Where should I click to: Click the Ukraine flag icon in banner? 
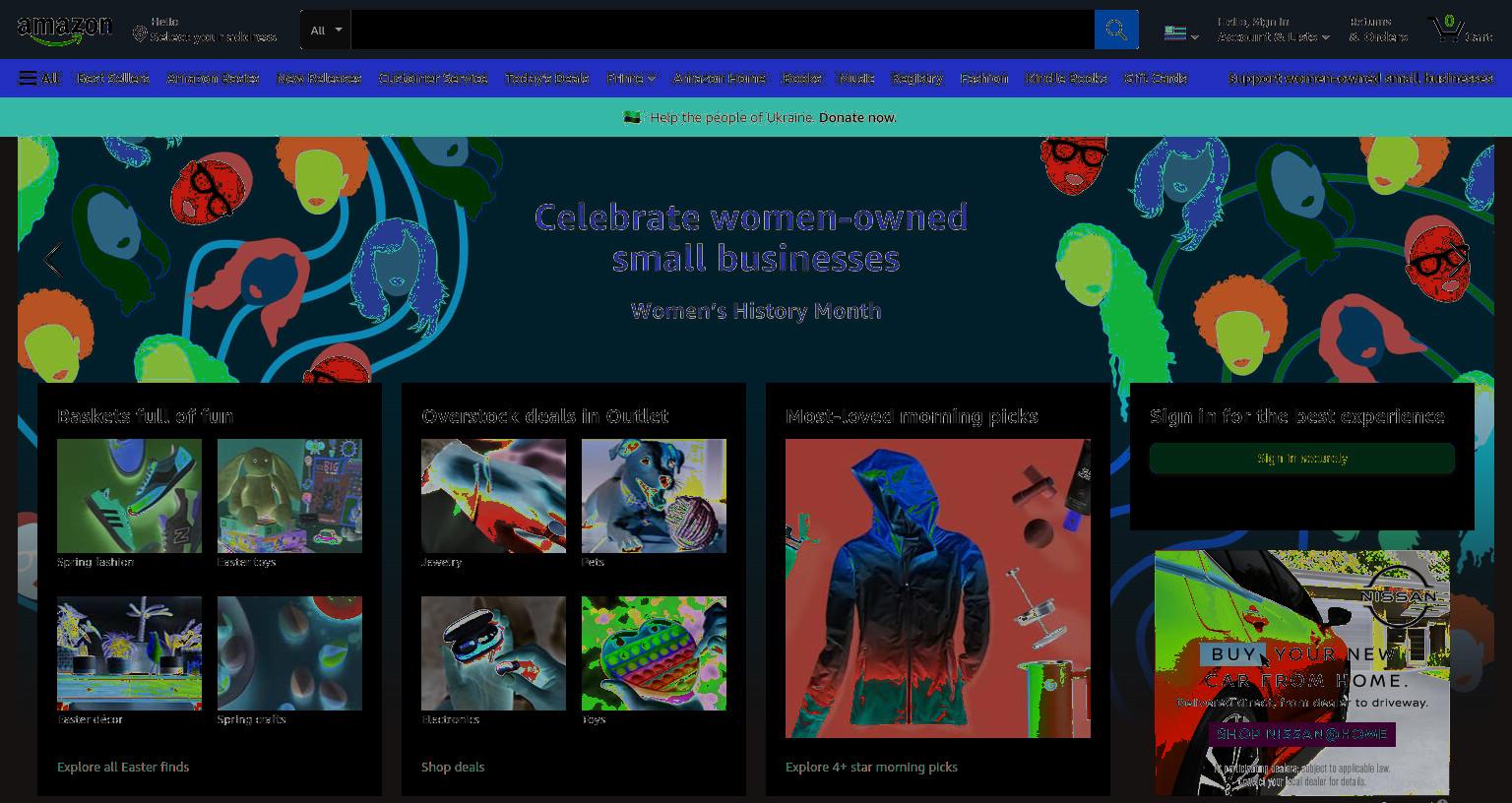632,117
